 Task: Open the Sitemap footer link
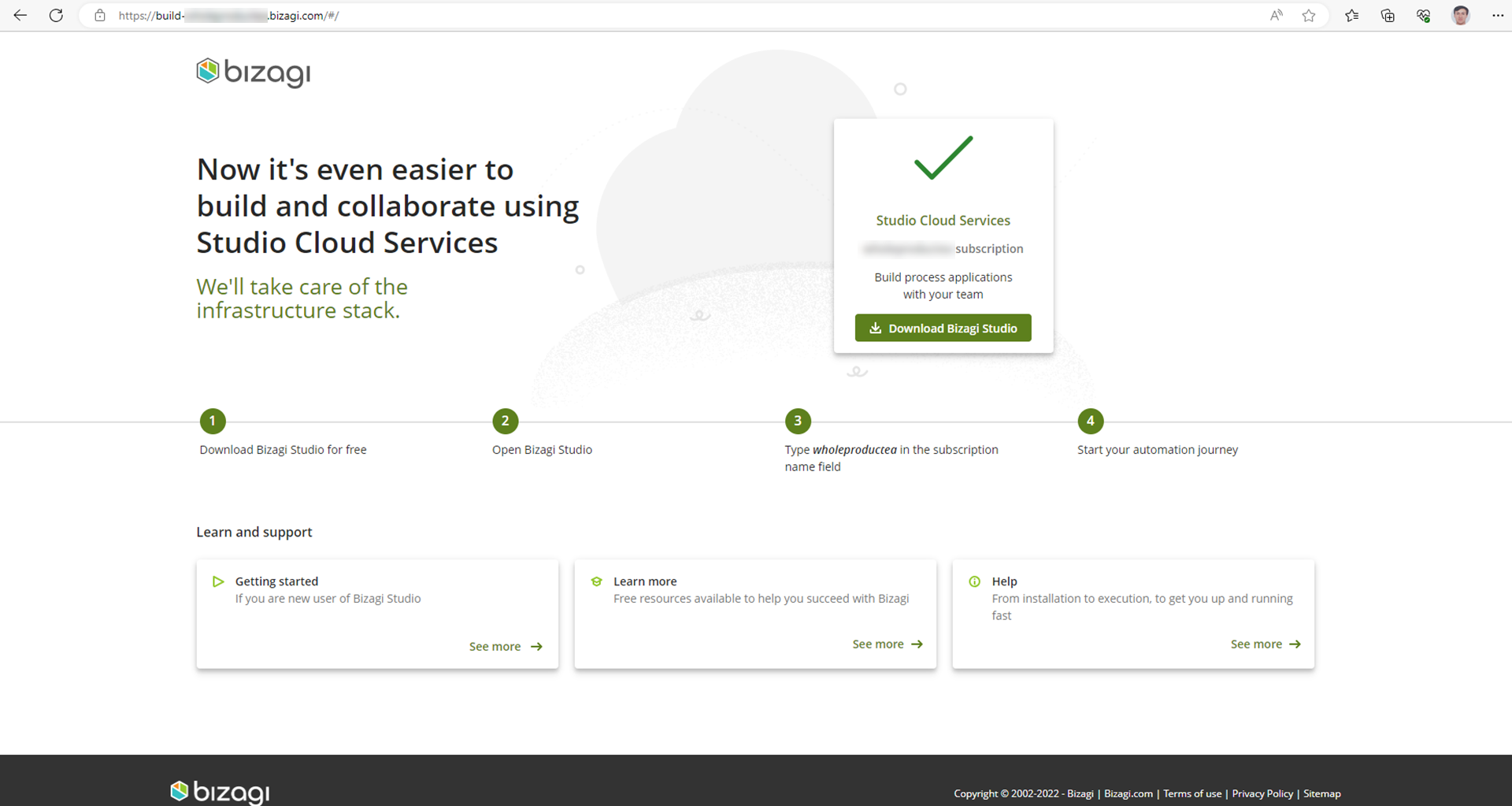[x=1321, y=793]
